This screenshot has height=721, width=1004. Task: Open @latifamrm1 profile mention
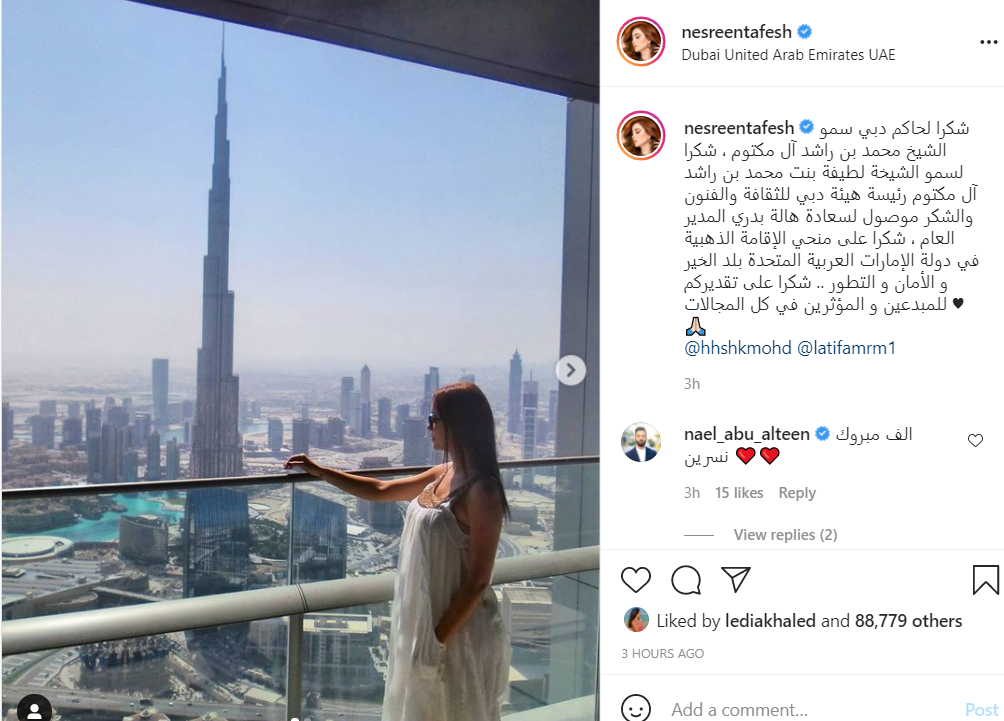[846, 348]
